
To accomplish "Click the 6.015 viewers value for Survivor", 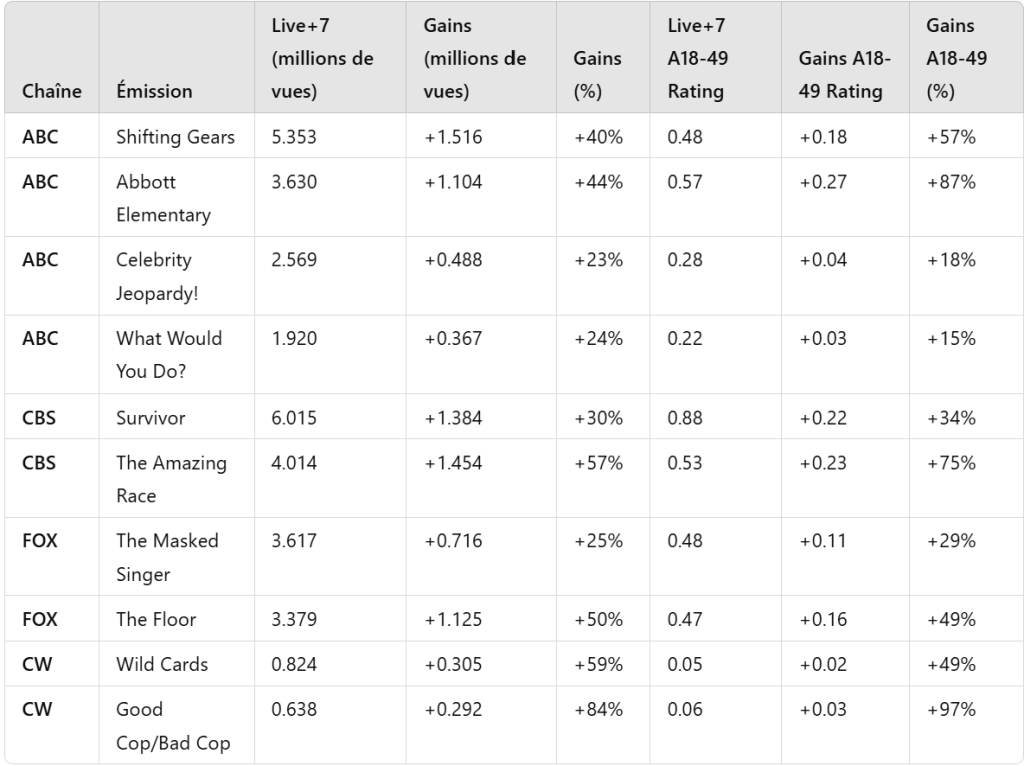I will [x=294, y=419].
